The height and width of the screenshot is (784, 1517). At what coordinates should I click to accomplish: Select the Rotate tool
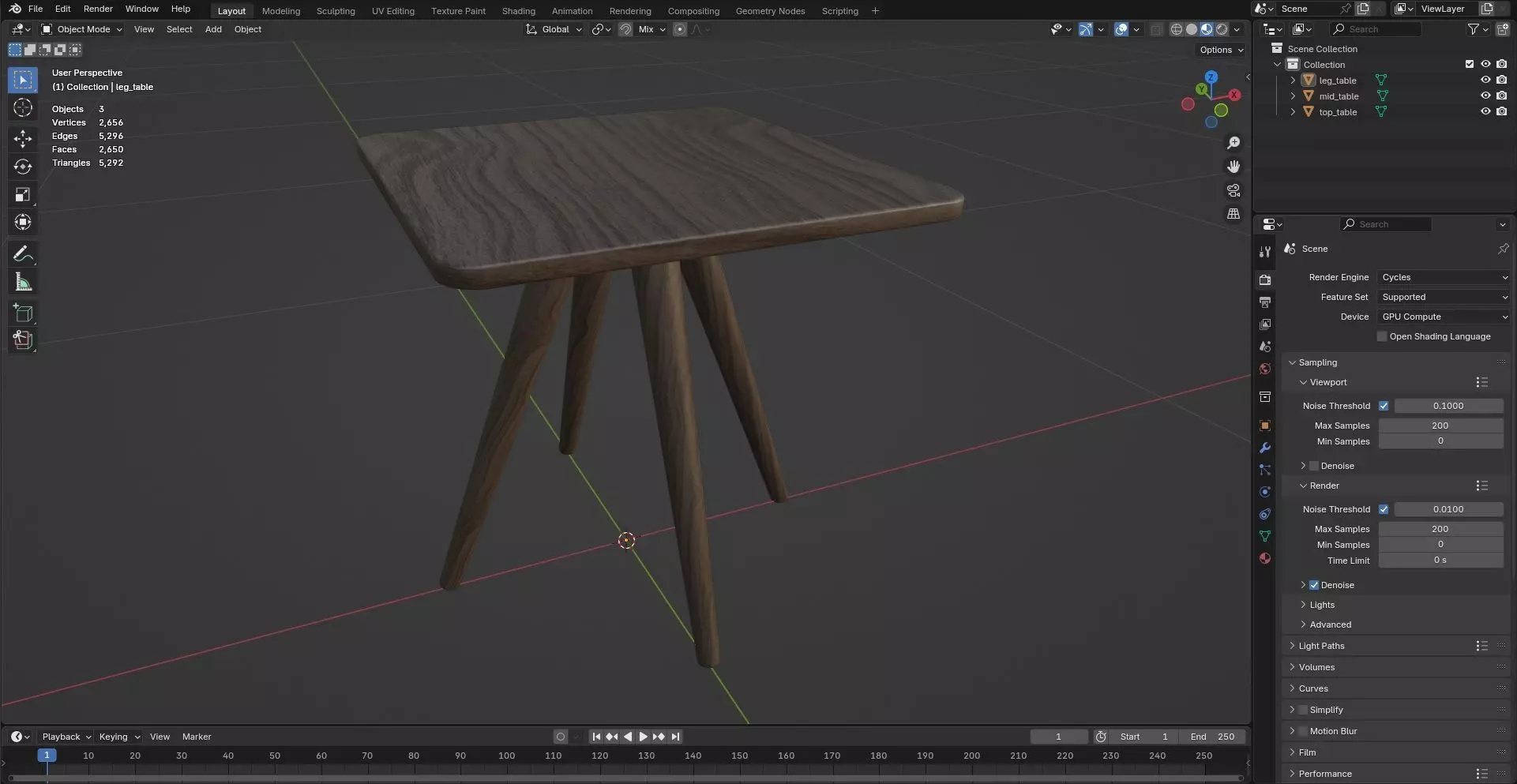(x=23, y=167)
